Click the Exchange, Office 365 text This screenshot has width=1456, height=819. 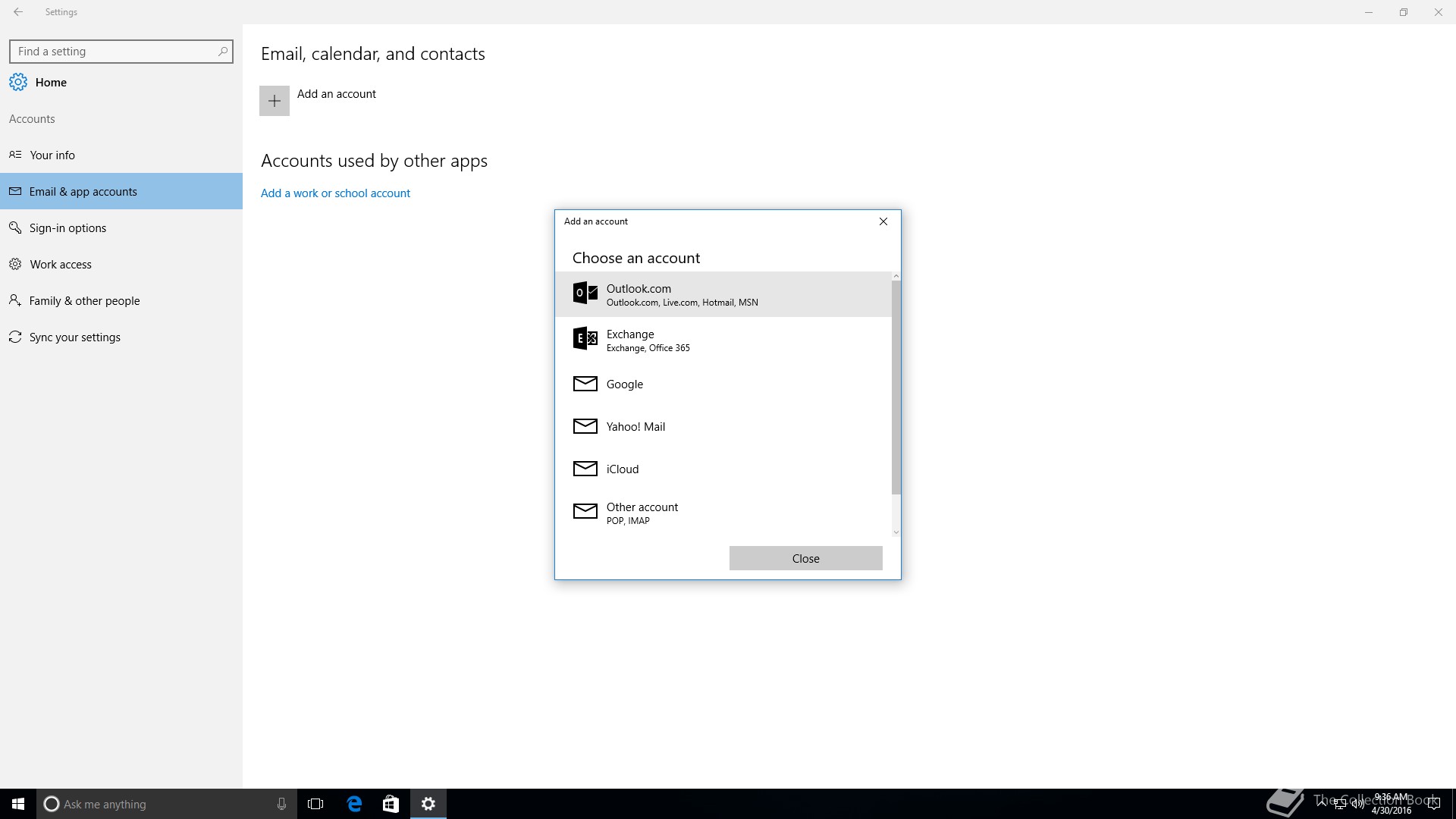(648, 348)
